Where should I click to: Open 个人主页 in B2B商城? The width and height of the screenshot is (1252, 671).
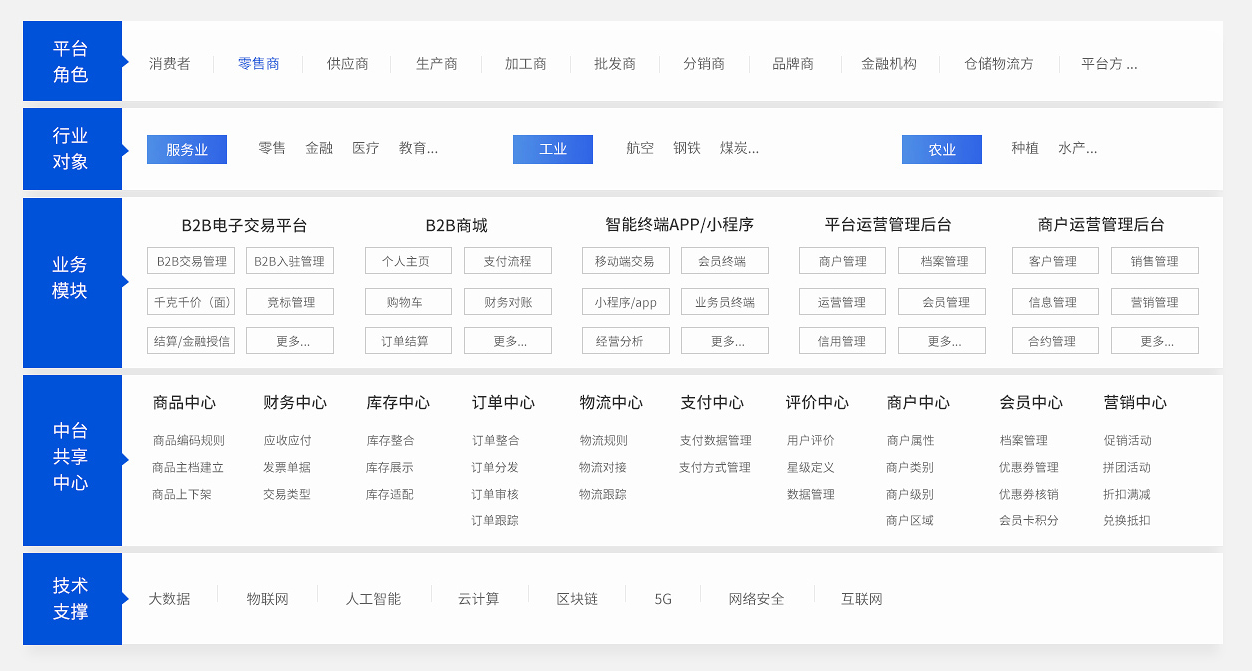(x=408, y=261)
